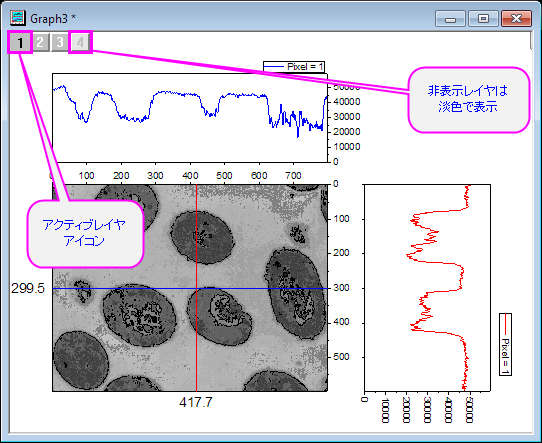Click the Graph3 title bar text
Image resolution: width=542 pixels, height=443 pixels.
(53, 19)
